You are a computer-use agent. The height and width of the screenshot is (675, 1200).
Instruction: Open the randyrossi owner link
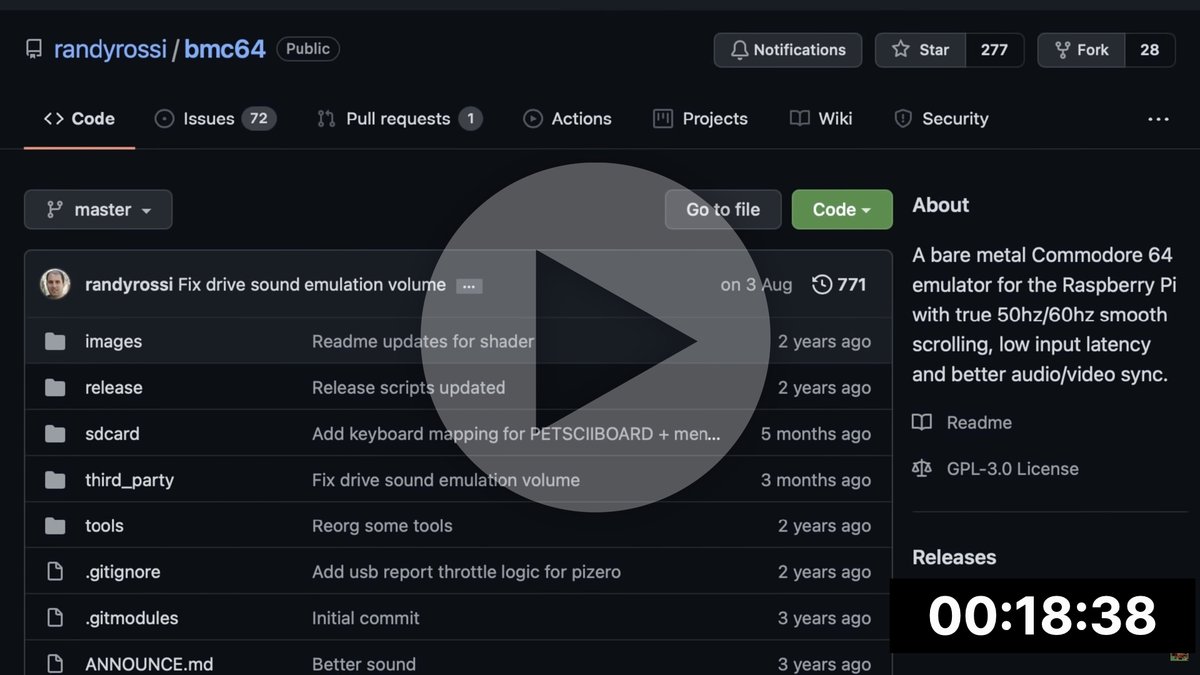click(110, 49)
